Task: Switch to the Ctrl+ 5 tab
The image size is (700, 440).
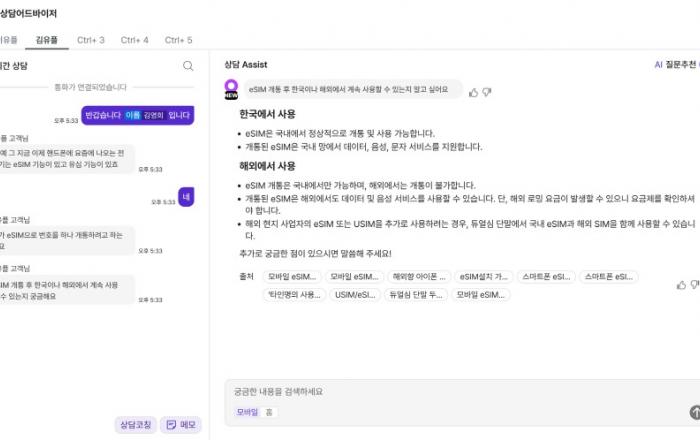Action: click(x=179, y=40)
